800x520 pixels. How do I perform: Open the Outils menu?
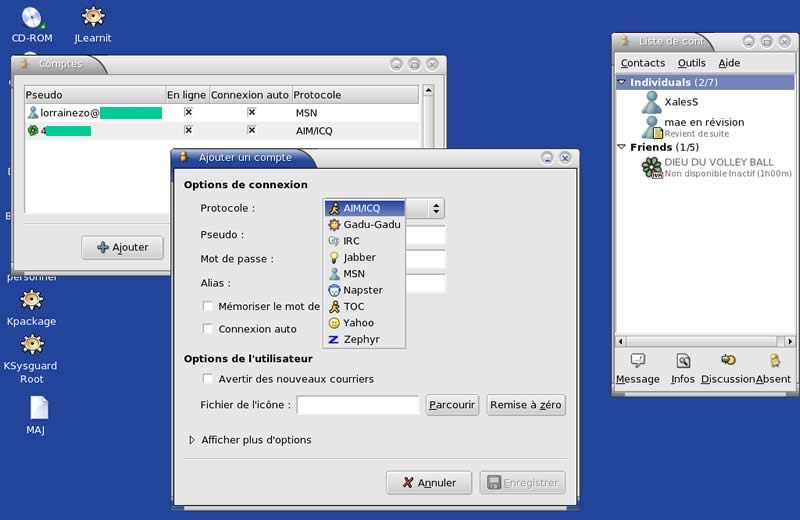click(691, 63)
